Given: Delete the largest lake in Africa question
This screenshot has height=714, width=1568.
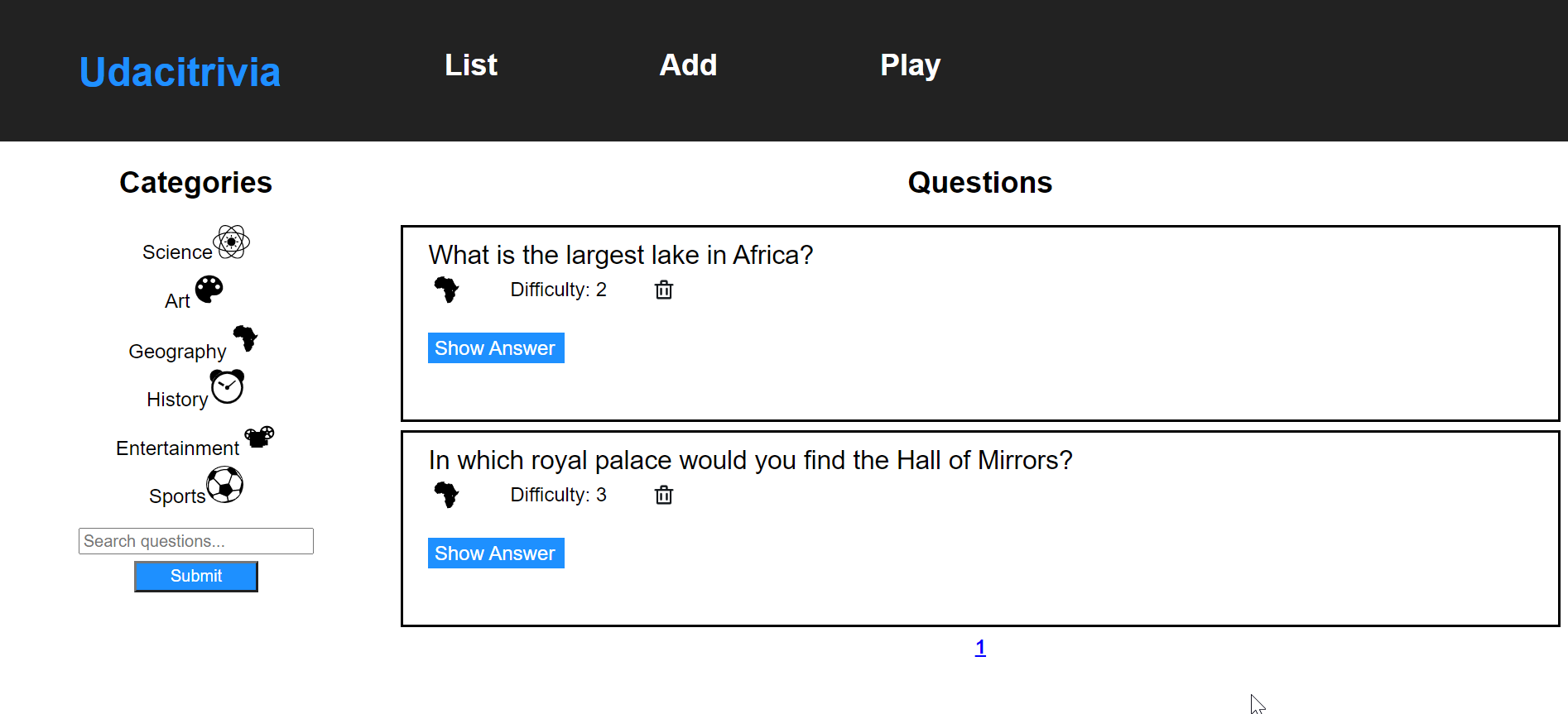Looking at the screenshot, I should click(x=664, y=290).
